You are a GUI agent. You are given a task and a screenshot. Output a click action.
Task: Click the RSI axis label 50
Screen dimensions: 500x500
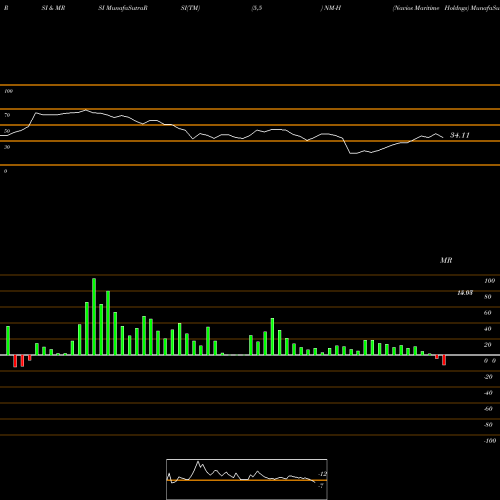7,131
